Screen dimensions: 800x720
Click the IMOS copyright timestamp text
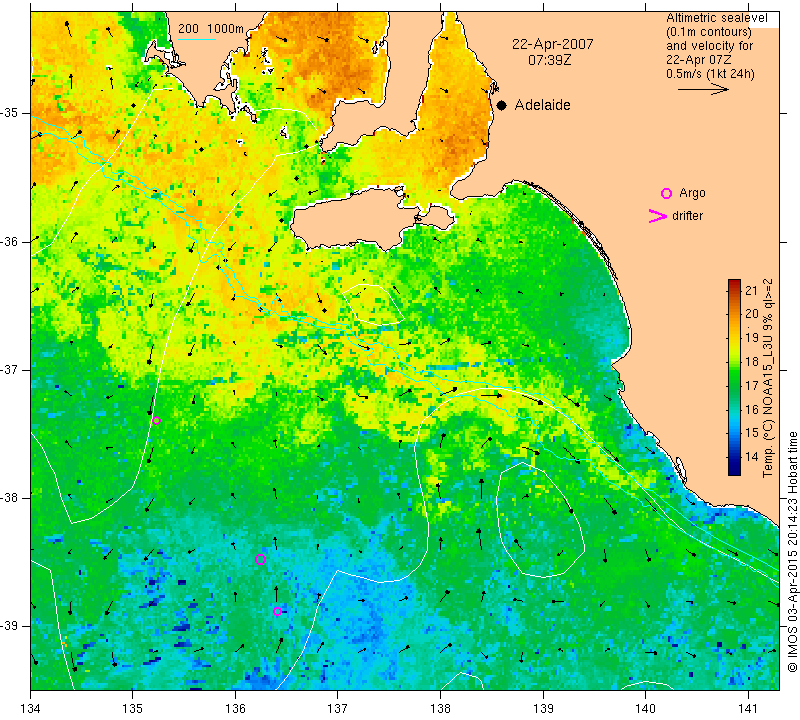click(792, 551)
